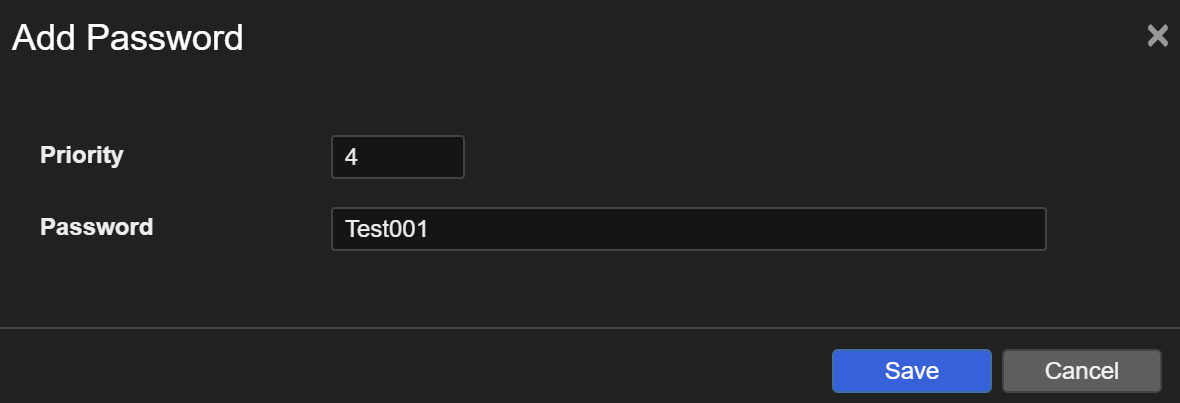Viewport: 1180px width, 403px height.
Task: Select the Priority number box
Action: [x=397, y=157]
